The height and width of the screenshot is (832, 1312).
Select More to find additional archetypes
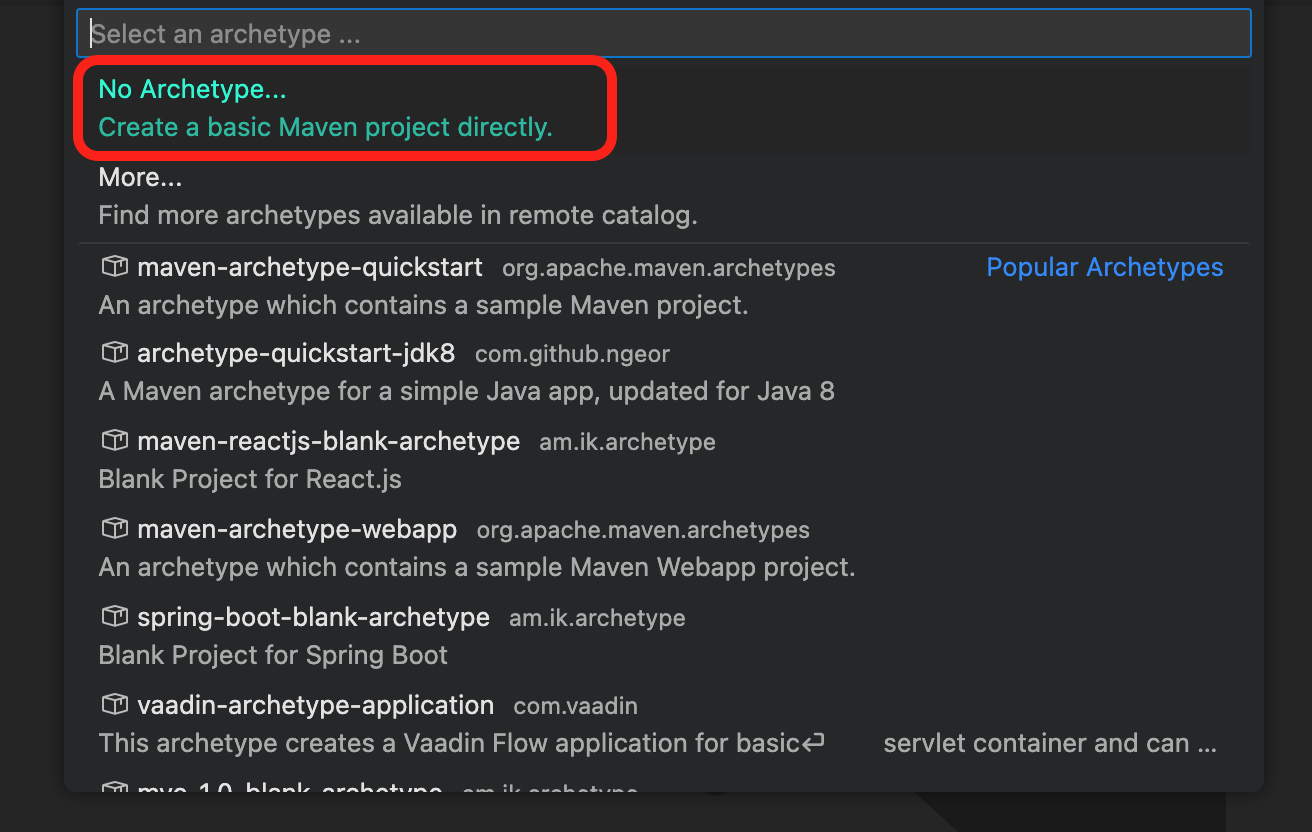[140, 177]
